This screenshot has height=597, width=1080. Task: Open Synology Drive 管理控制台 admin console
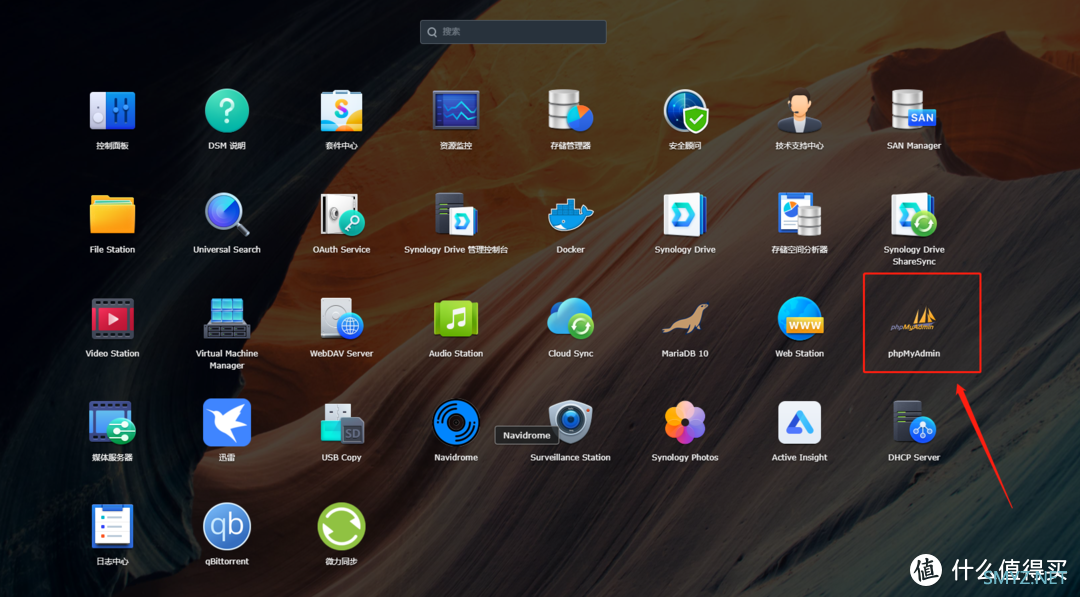[455, 215]
